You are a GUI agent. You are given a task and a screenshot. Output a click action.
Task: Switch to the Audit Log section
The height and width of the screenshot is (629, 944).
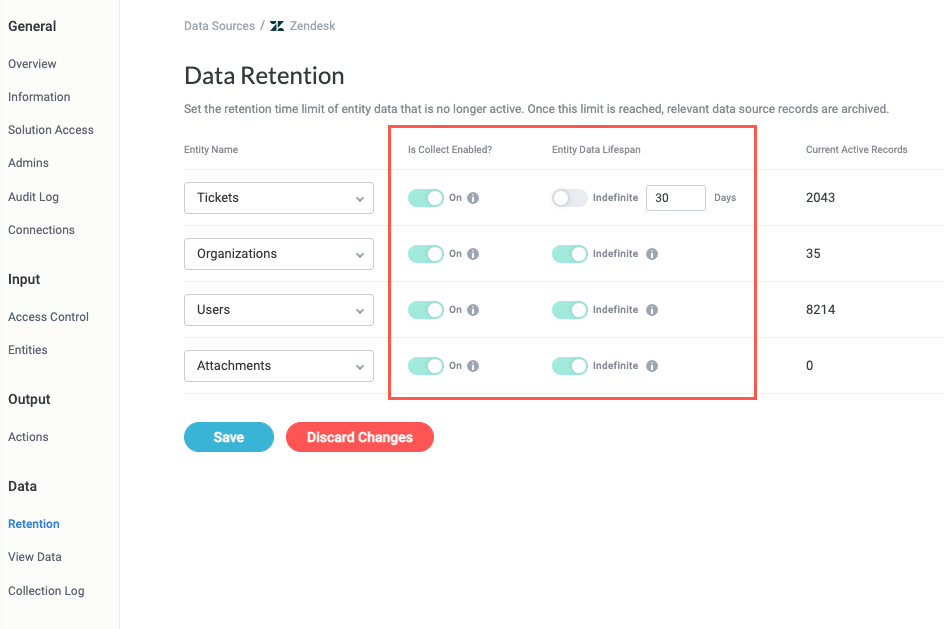pos(34,196)
